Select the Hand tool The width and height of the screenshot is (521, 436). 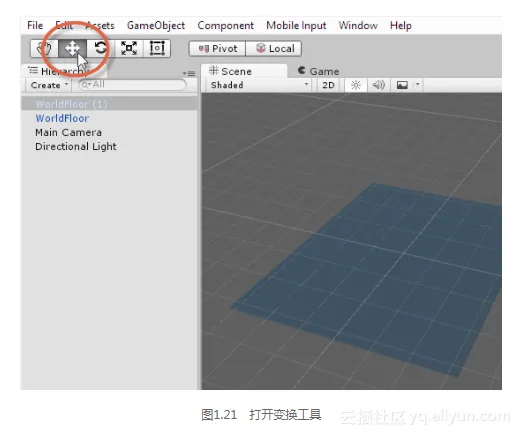click(x=44, y=48)
